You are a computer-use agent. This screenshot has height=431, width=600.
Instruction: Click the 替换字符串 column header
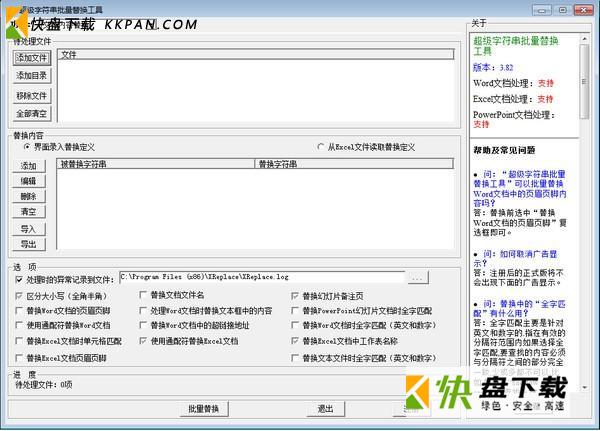pyautogui.click(x=354, y=164)
